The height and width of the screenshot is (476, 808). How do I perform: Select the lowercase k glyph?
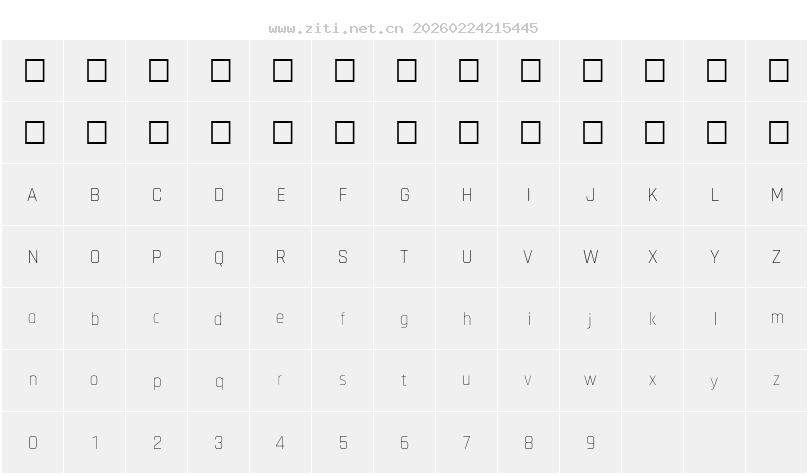point(652,319)
